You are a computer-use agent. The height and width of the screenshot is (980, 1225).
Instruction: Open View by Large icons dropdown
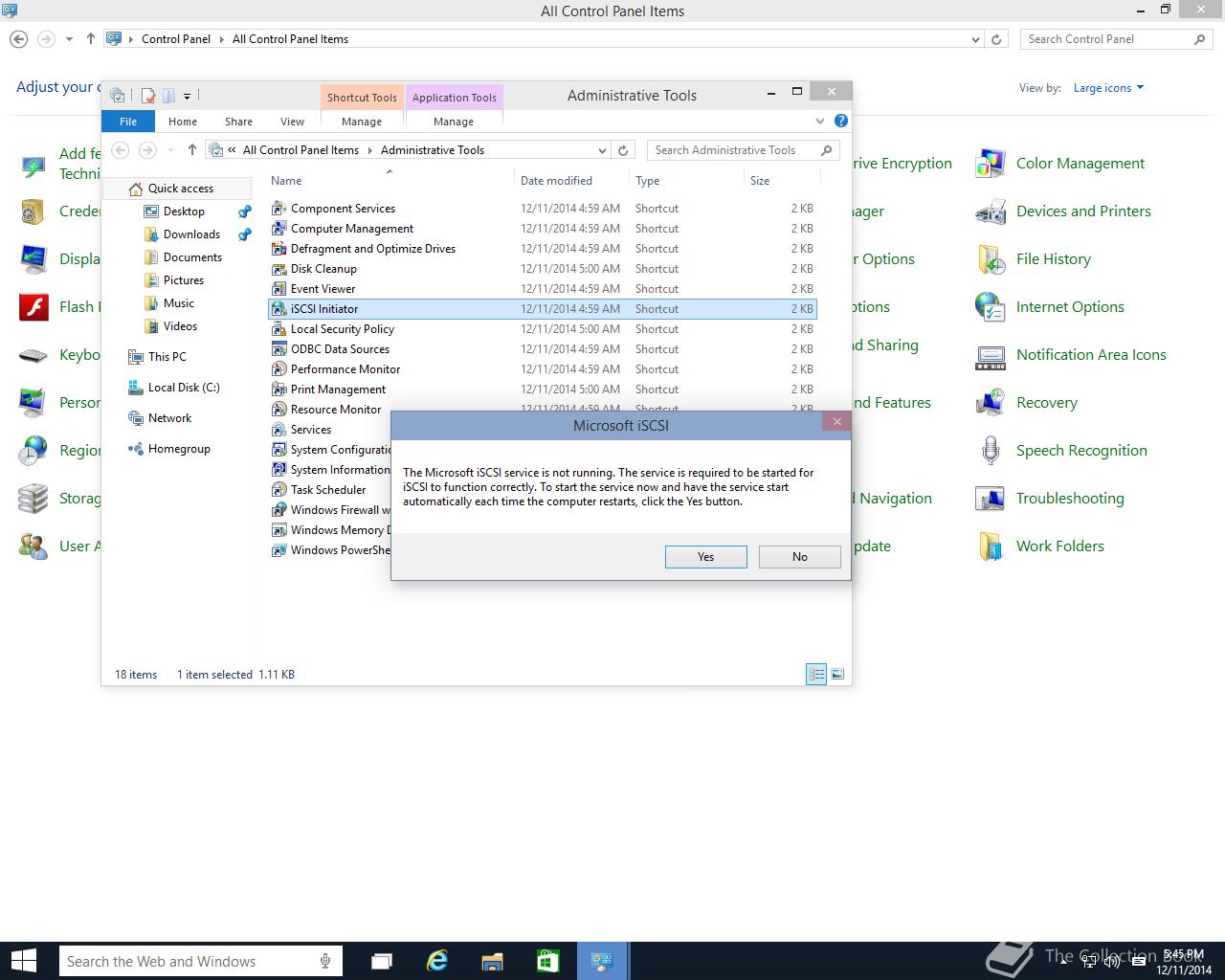point(1108,88)
